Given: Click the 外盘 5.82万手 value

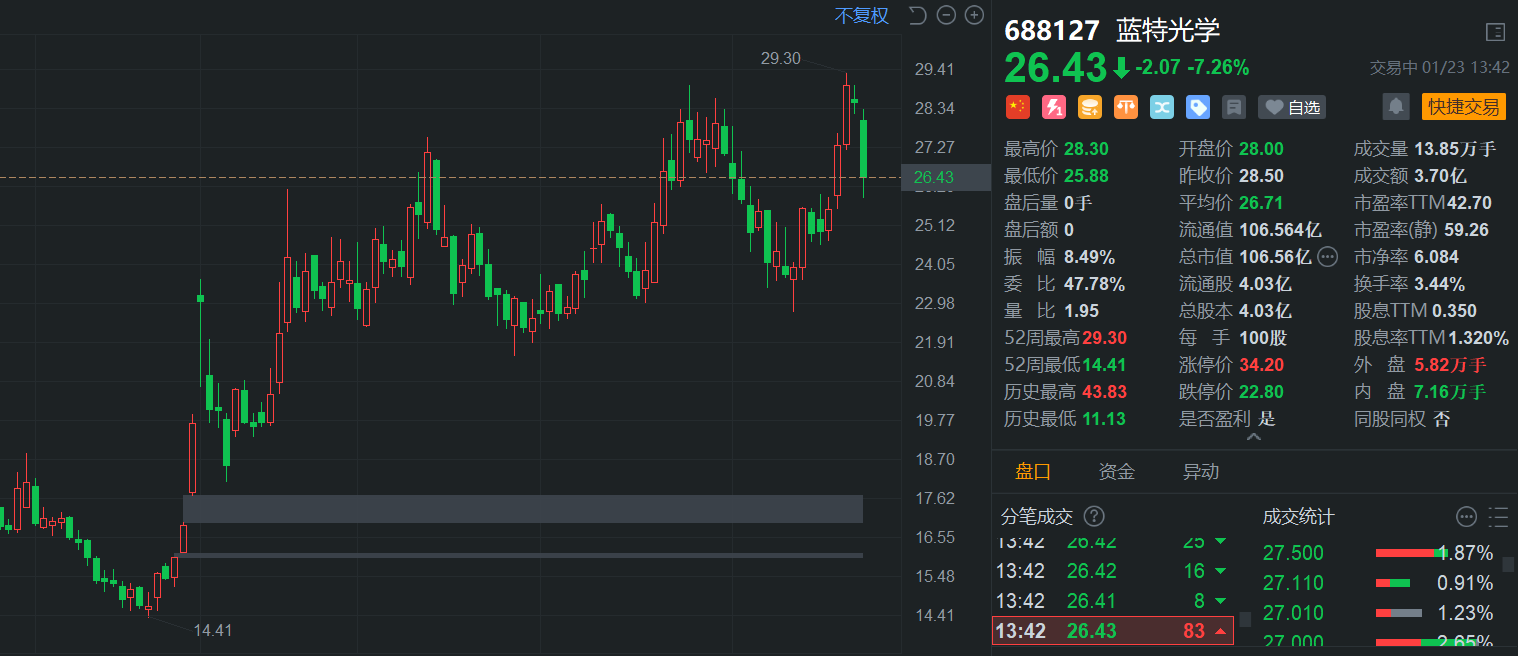Looking at the screenshot, I should 1450,365.
